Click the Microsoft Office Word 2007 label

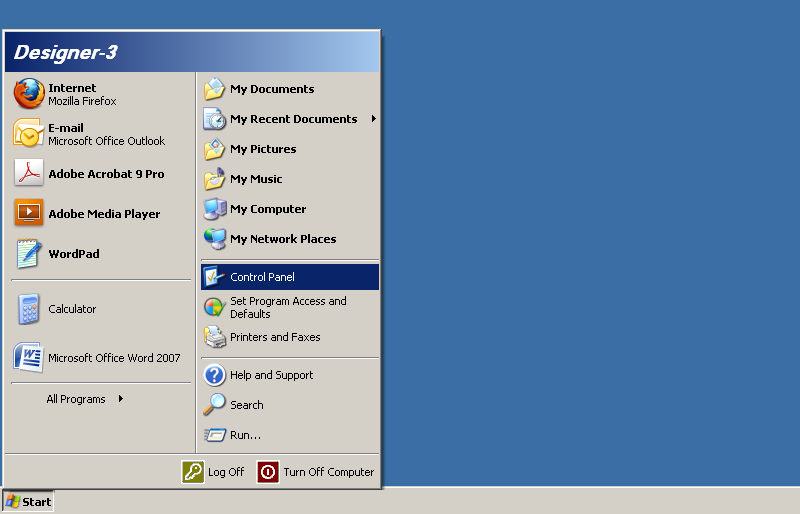coord(114,358)
